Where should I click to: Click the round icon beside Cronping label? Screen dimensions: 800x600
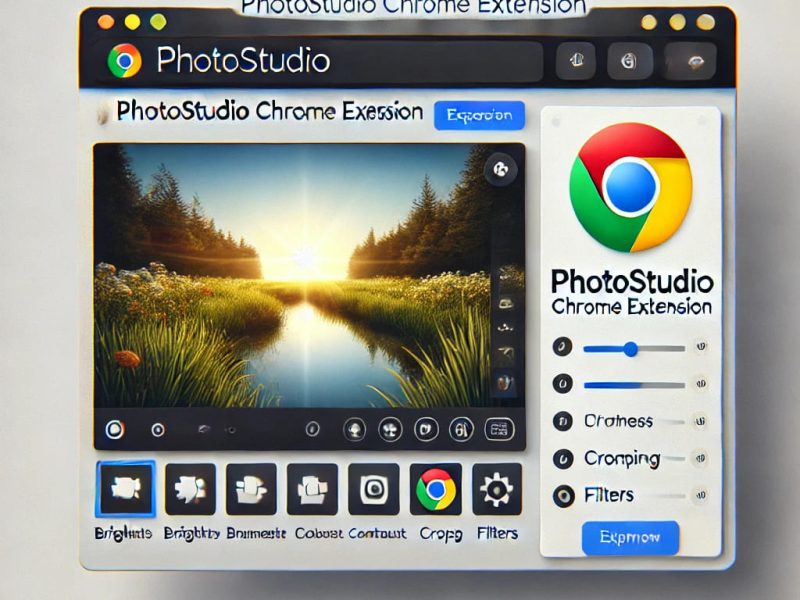[563, 459]
